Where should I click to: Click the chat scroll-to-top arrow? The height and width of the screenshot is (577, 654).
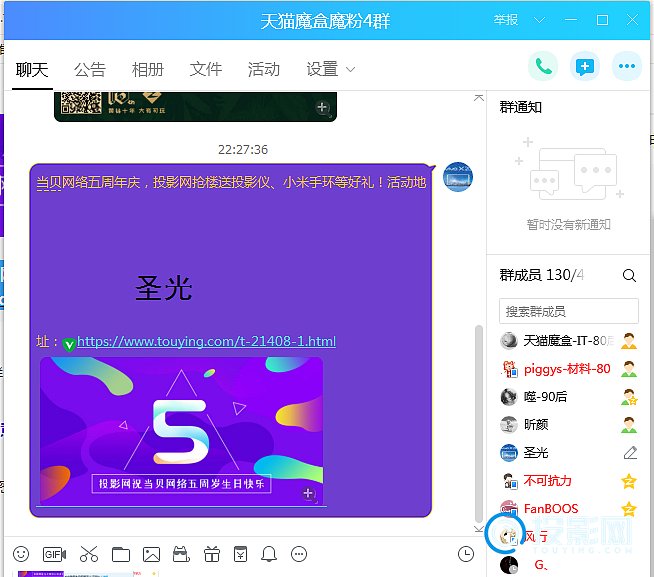(479, 98)
